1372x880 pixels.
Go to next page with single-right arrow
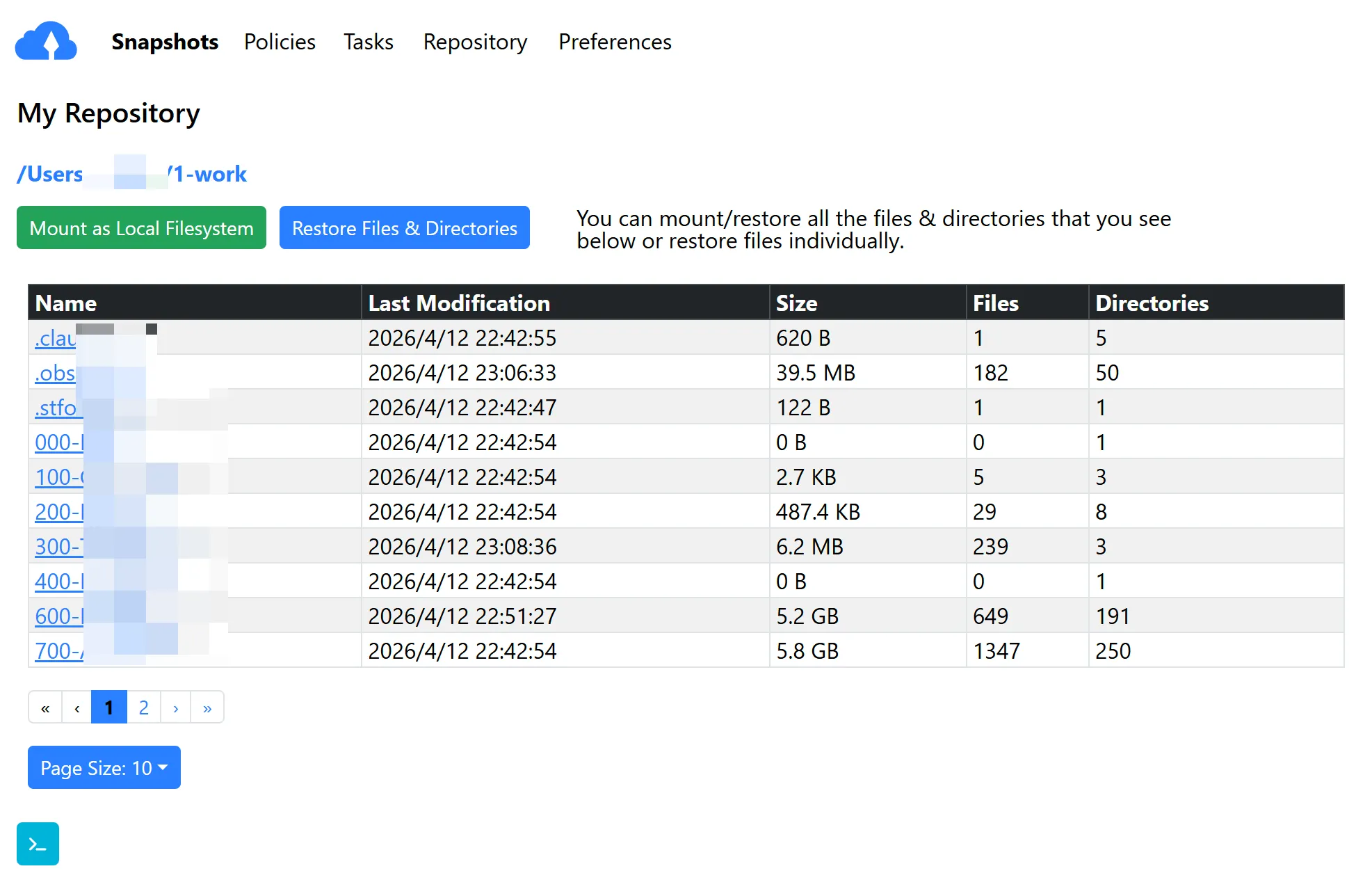tap(176, 707)
